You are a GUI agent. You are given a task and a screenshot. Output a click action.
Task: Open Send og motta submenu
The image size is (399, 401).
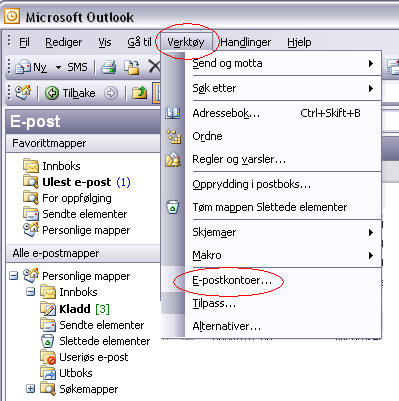[x=283, y=63]
